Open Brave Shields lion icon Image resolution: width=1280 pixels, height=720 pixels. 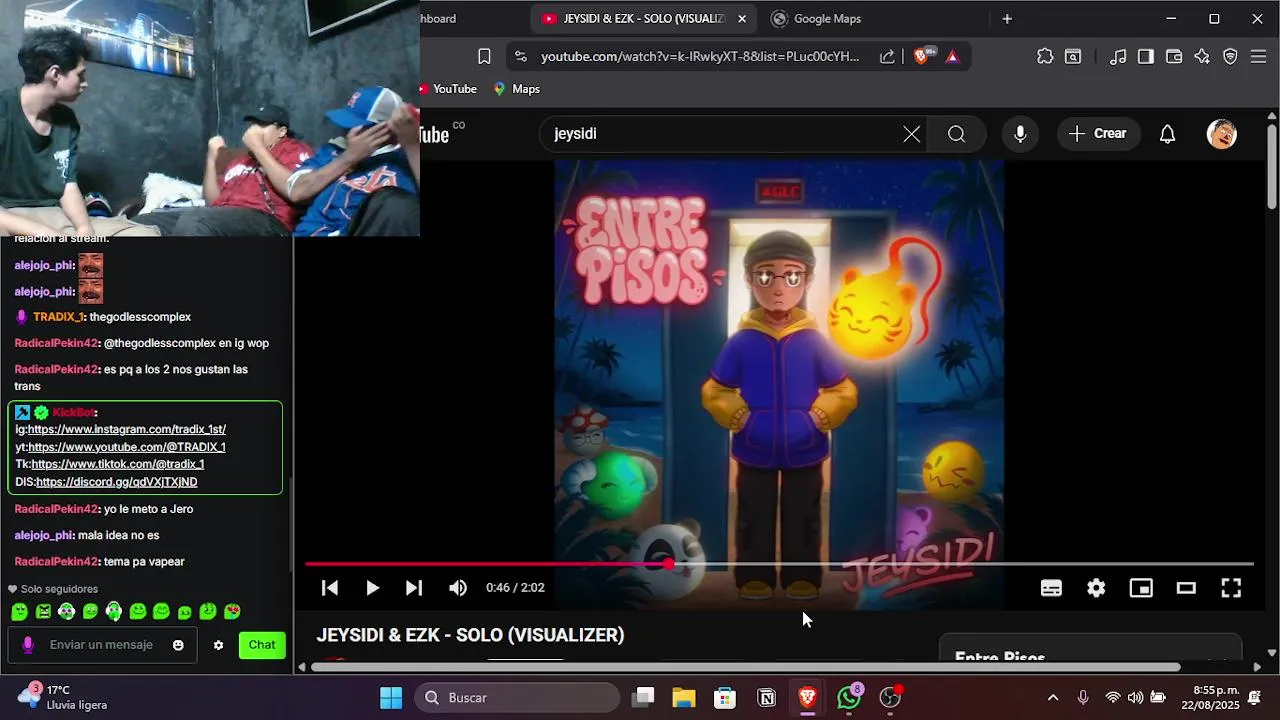pyautogui.click(x=921, y=57)
